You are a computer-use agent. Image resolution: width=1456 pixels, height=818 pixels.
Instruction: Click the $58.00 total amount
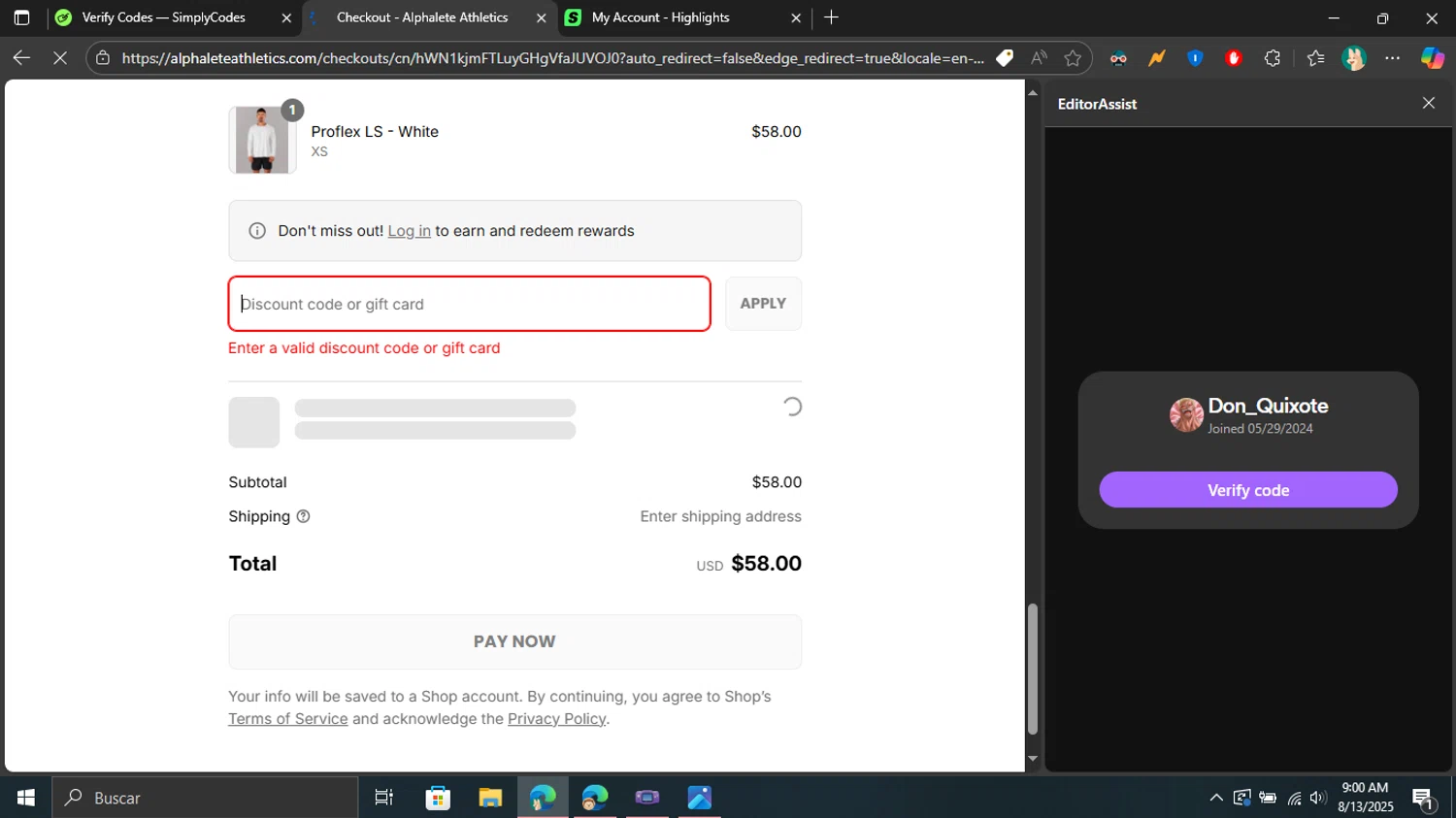point(766,564)
